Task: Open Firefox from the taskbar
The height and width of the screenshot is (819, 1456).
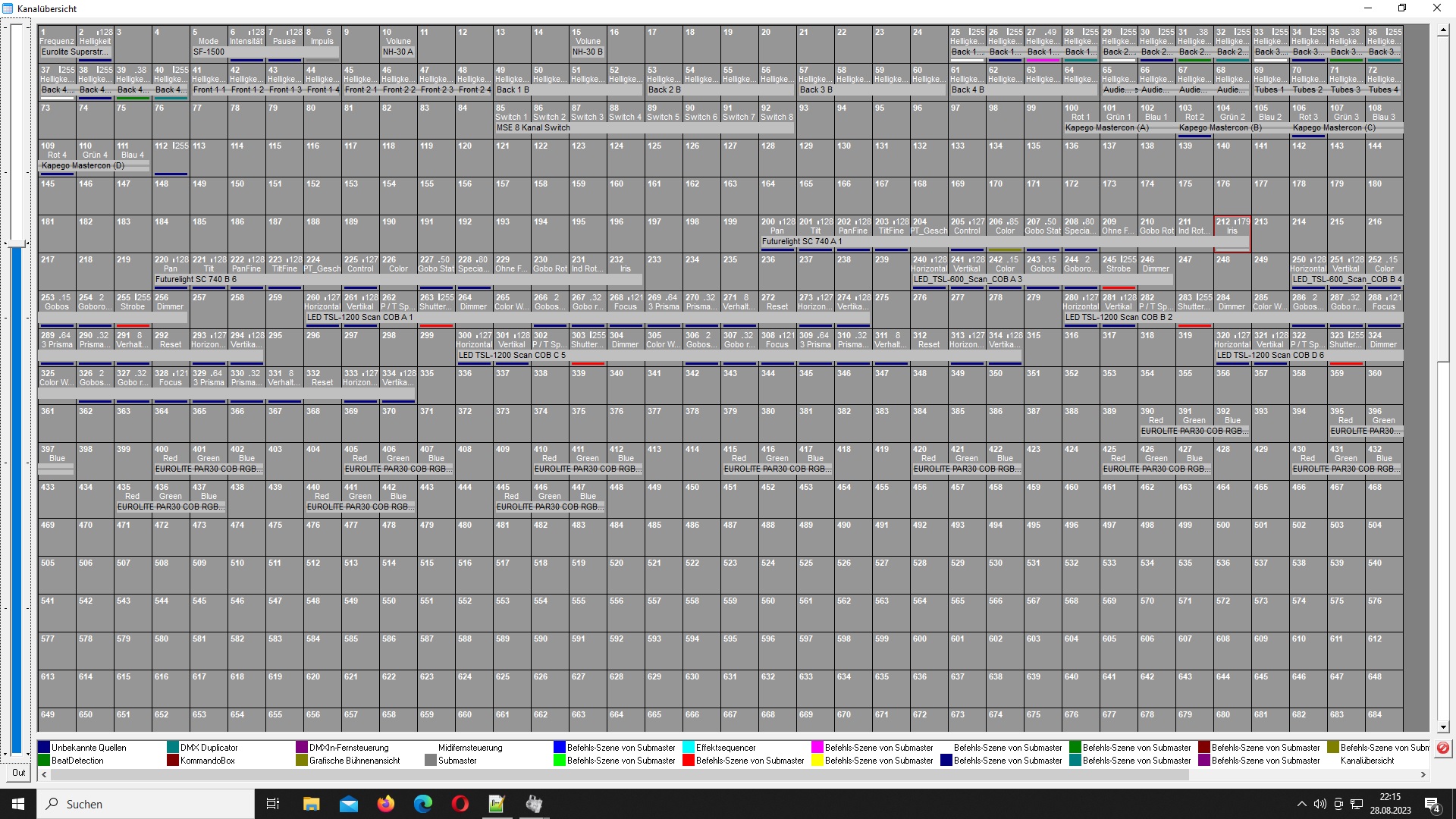Action: click(386, 804)
